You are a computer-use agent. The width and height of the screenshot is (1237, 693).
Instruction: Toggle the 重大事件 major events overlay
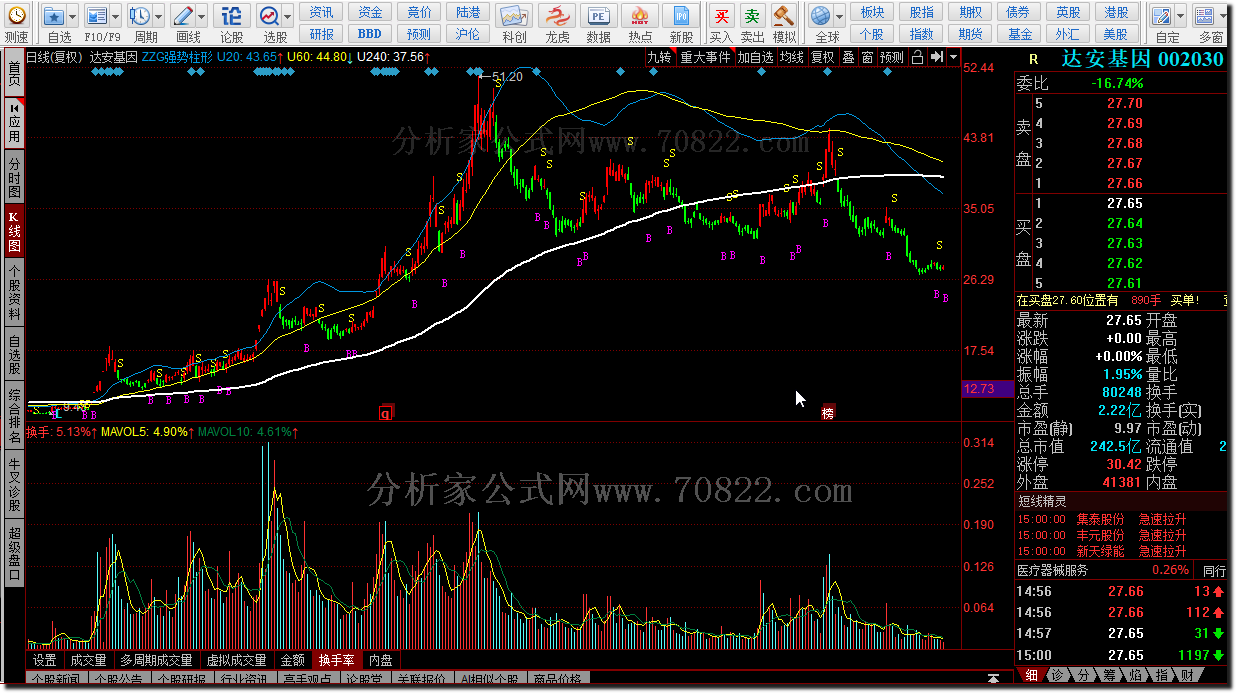coord(705,57)
